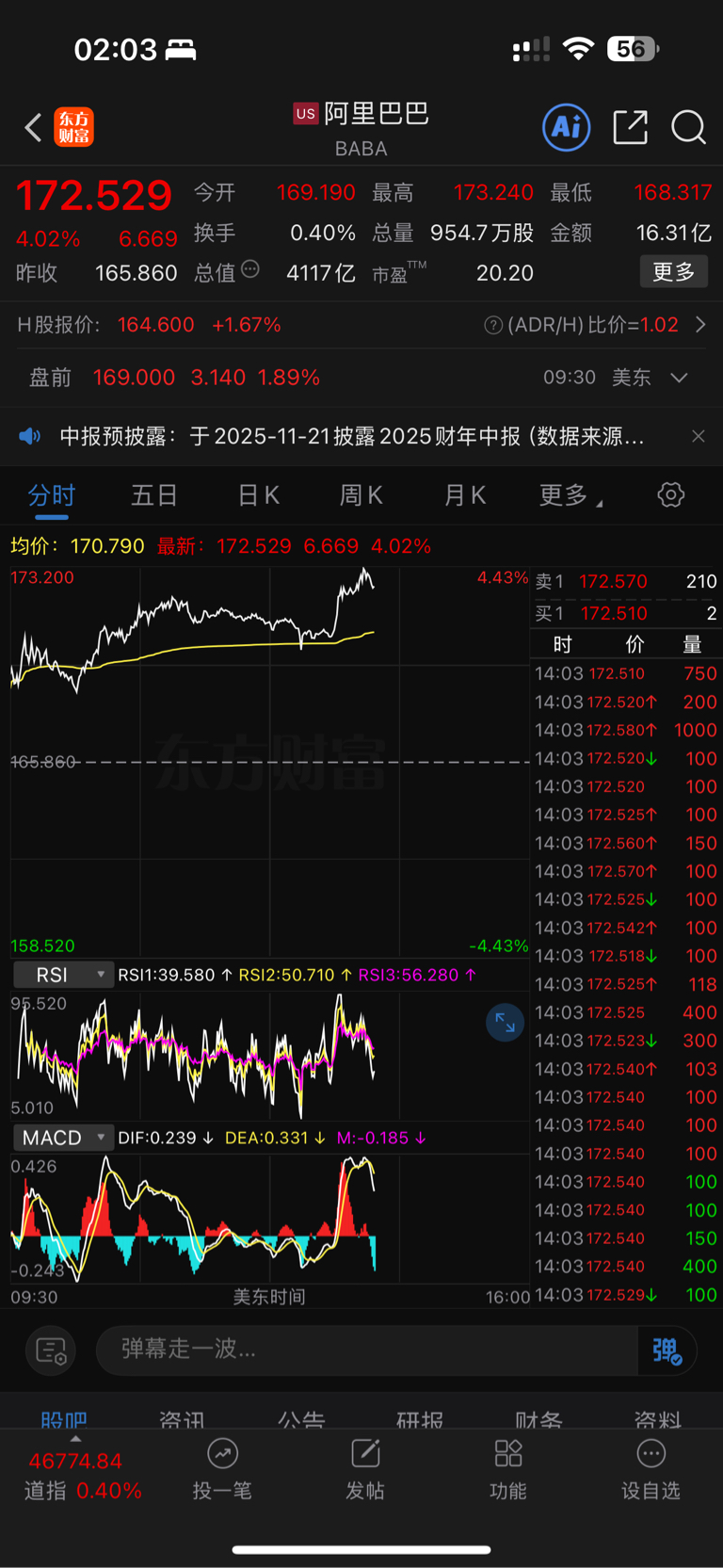Image resolution: width=723 pixels, height=1568 pixels.
Task: Open the ADR/H ratio chevron
Action: (x=700, y=325)
